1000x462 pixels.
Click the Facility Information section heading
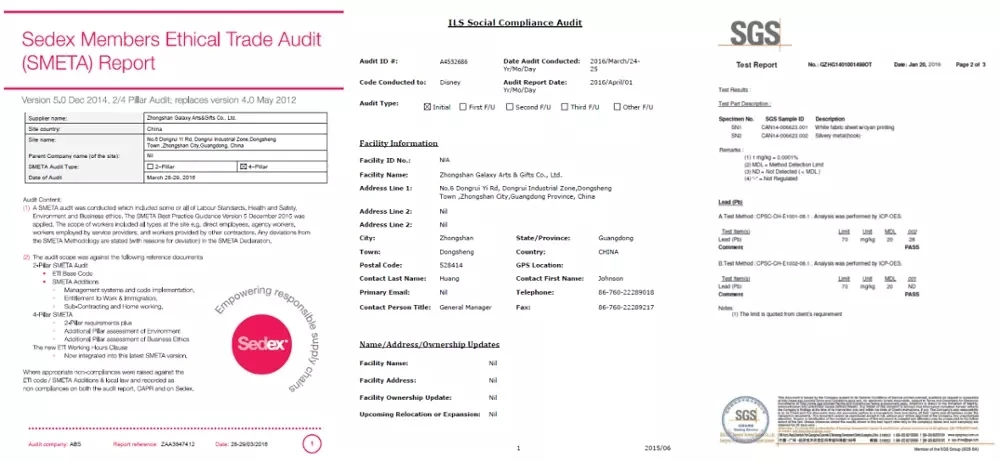pyautogui.click(x=399, y=143)
